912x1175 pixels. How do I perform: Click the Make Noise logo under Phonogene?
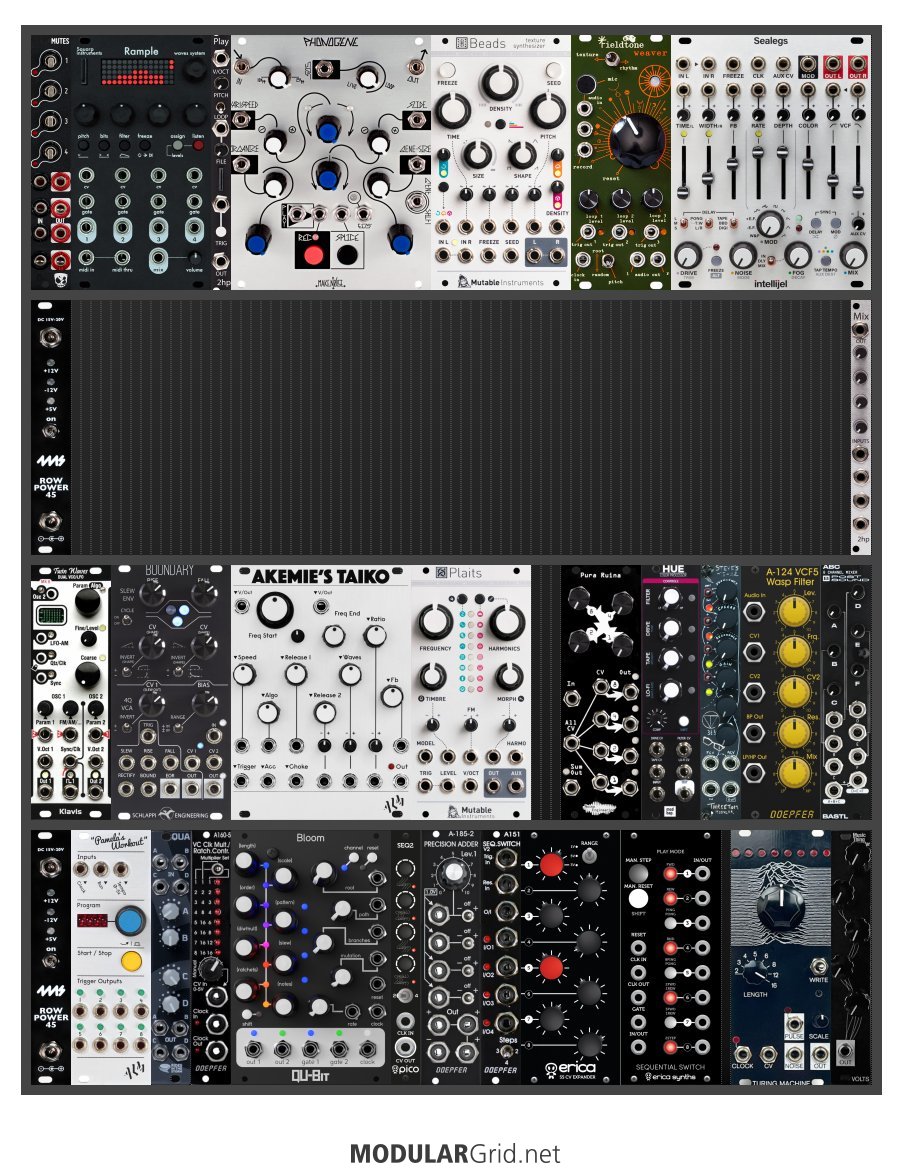tap(330, 283)
